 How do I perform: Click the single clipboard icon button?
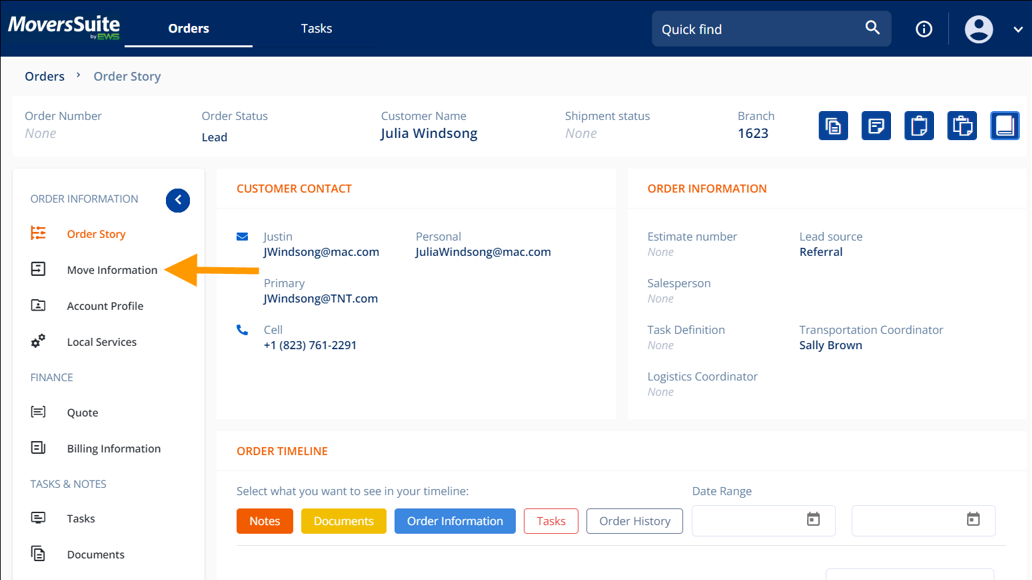tap(919, 126)
